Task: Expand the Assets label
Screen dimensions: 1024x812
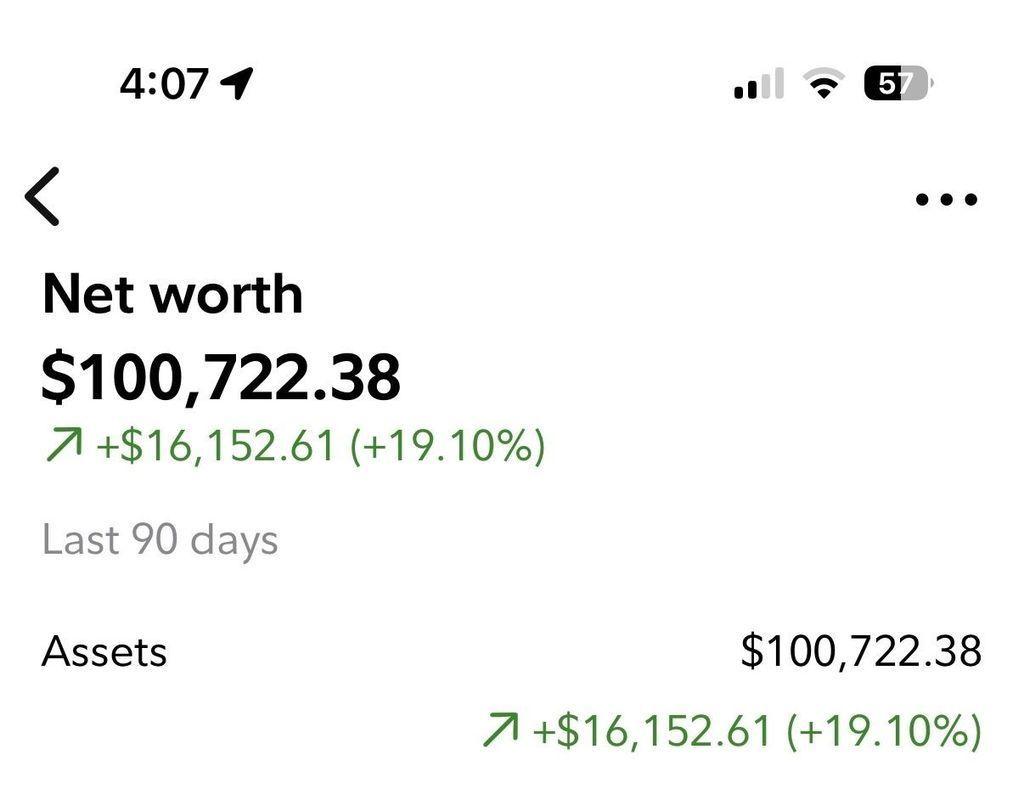Action: click(104, 652)
